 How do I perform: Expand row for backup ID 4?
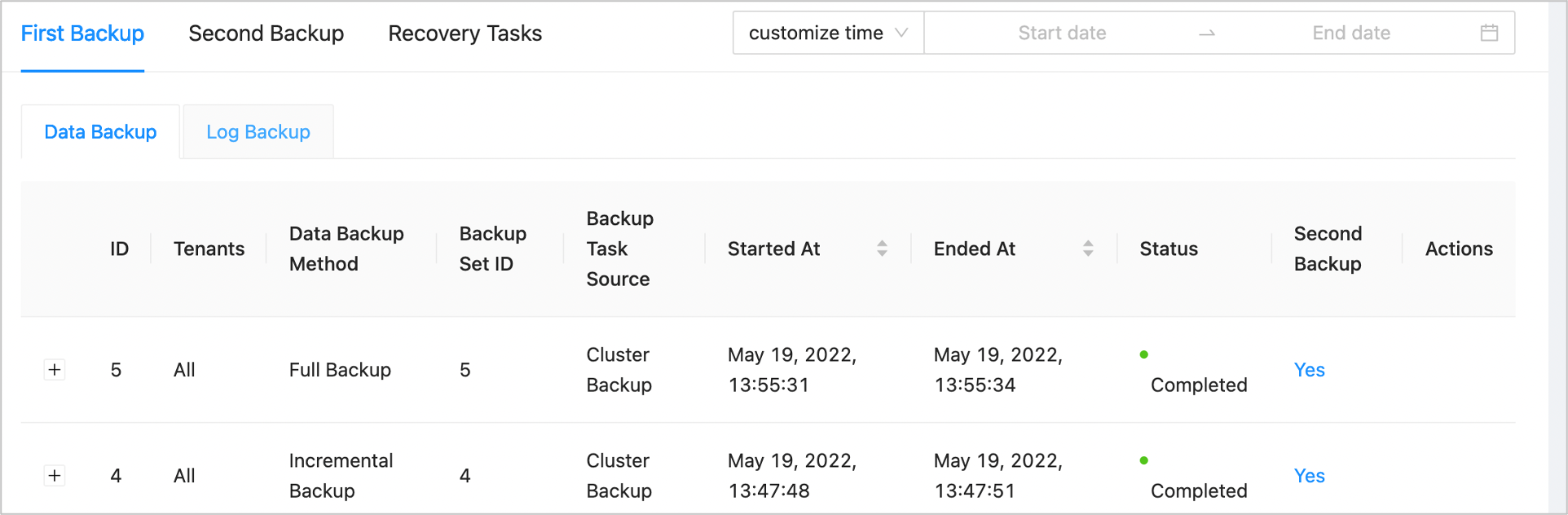click(x=55, y=476)
